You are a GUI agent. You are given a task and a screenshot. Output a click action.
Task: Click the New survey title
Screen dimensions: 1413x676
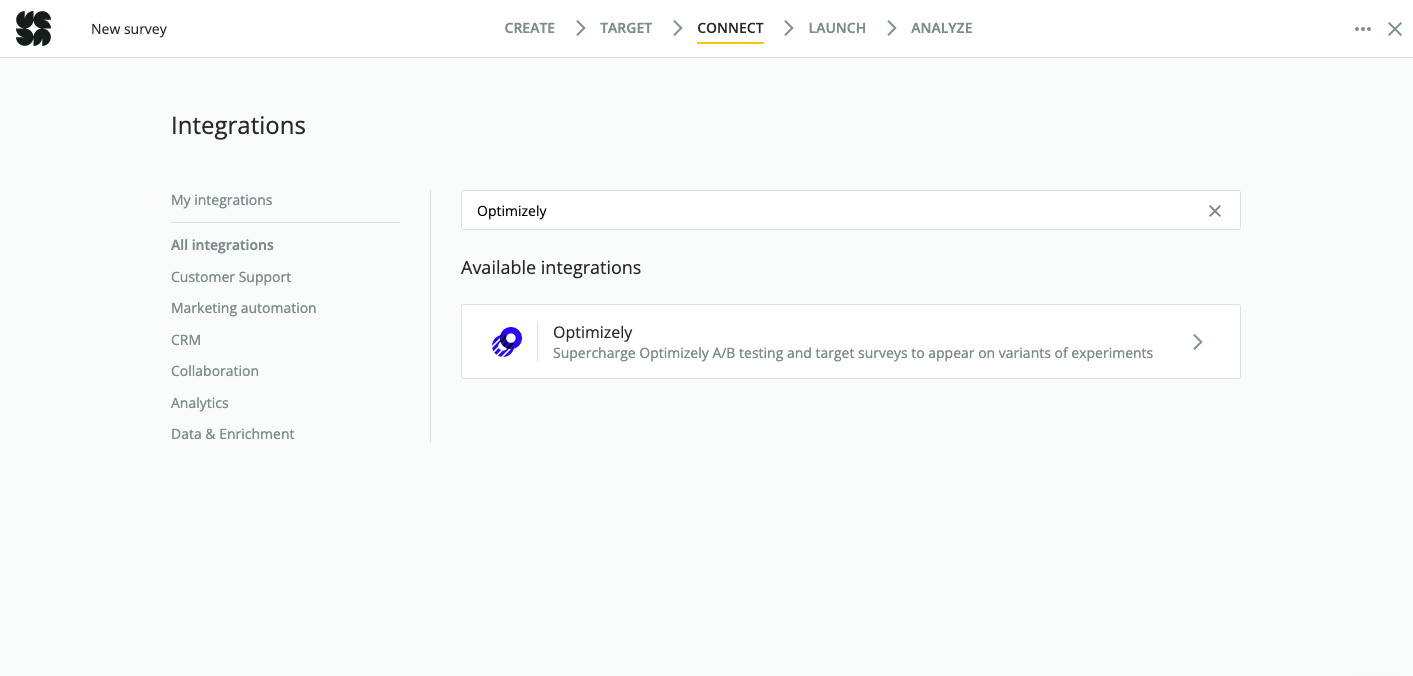pos(129,29)
